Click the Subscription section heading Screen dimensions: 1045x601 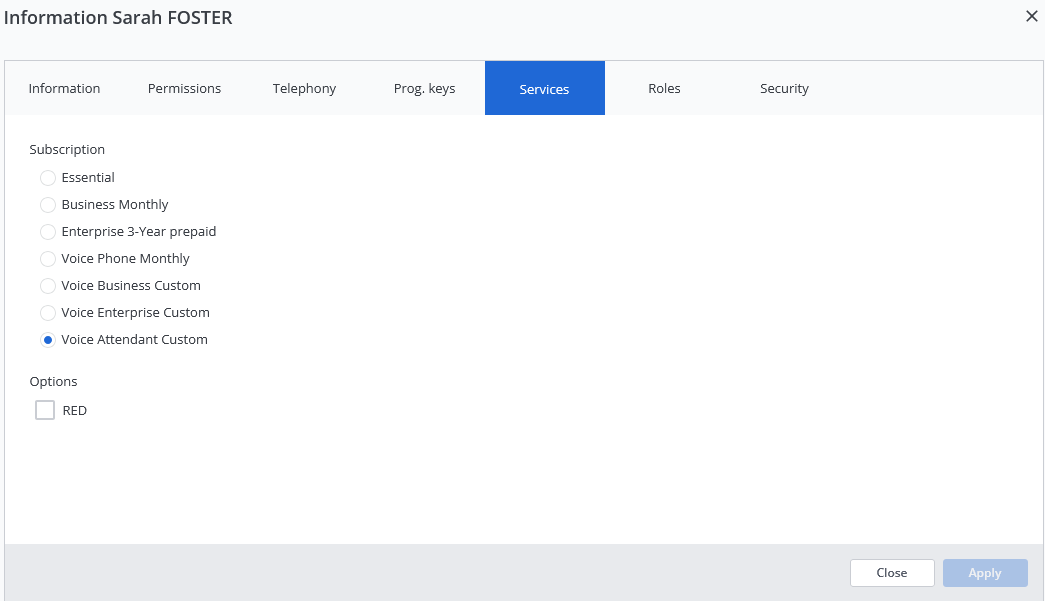pos(67,149)
